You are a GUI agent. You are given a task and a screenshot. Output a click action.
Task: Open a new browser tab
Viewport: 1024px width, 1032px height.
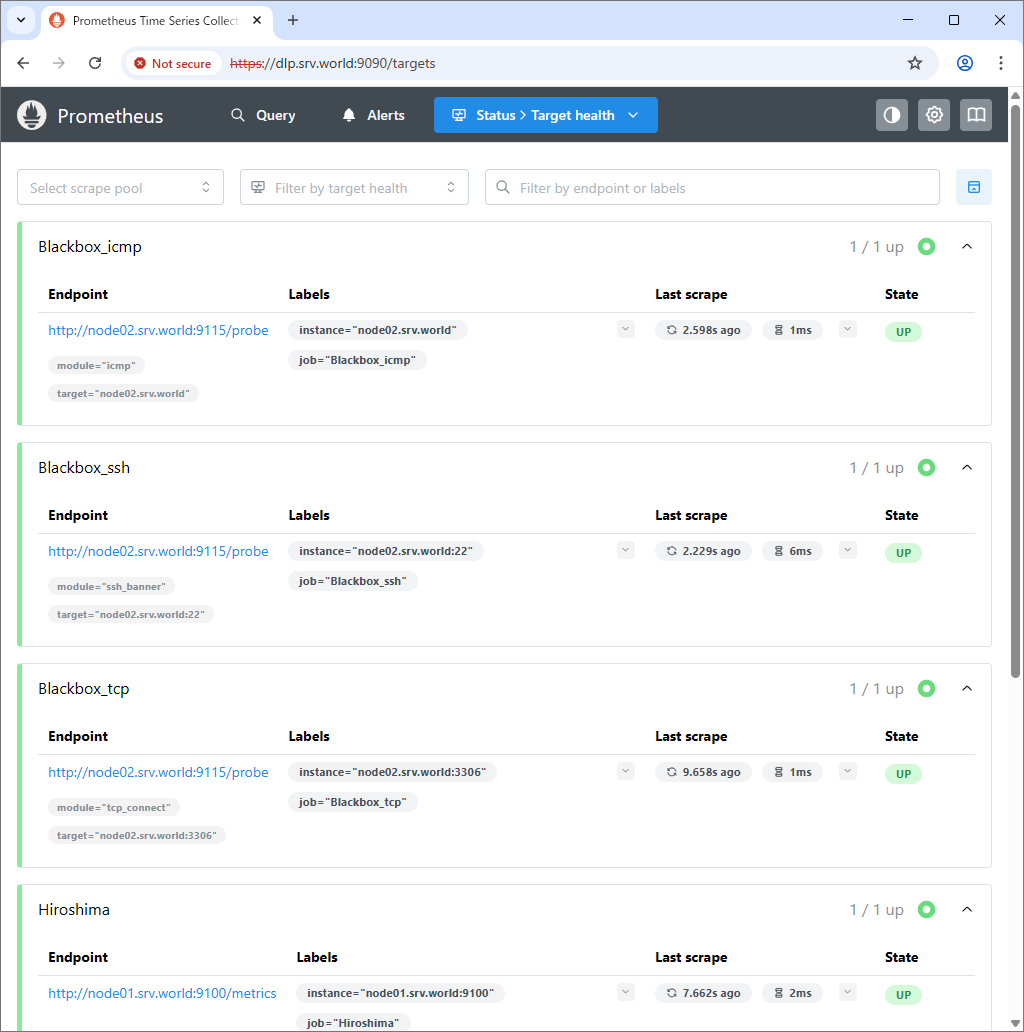(293, 20)
